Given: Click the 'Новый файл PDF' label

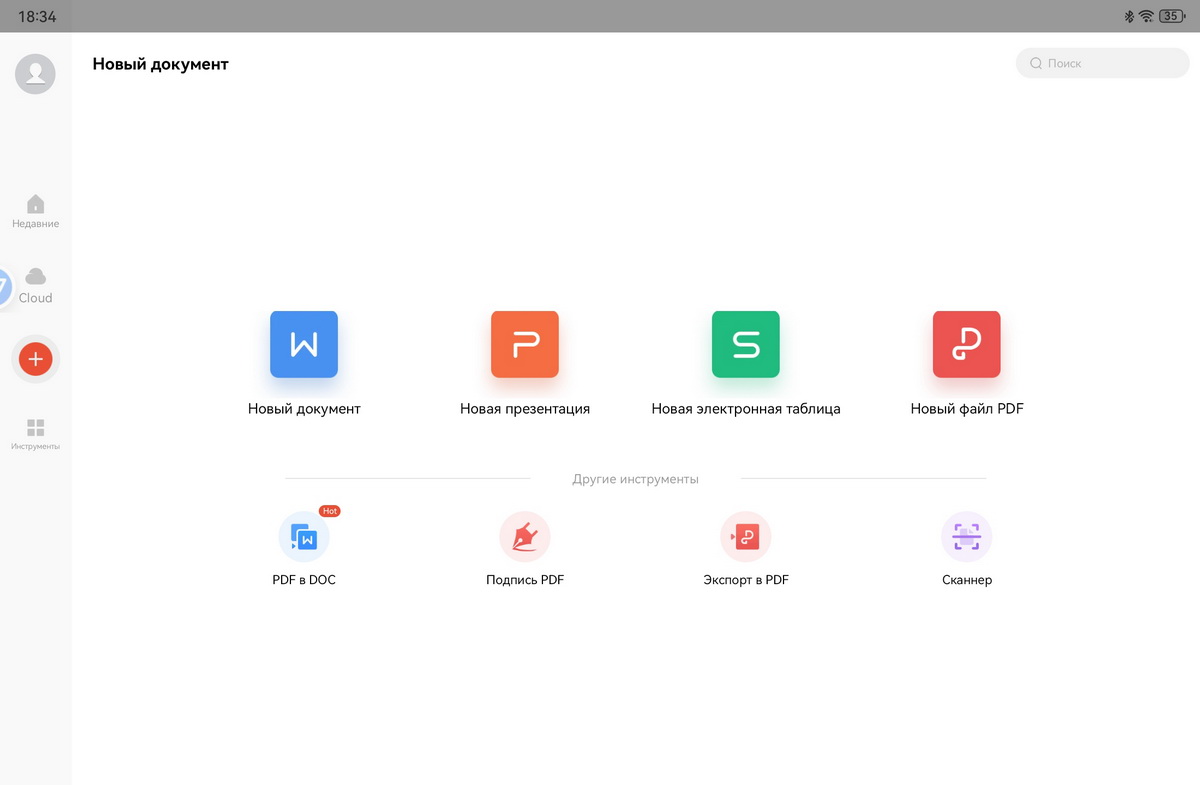Looking at the screenshot, I should pyautogui.click(x=967, y=409).
